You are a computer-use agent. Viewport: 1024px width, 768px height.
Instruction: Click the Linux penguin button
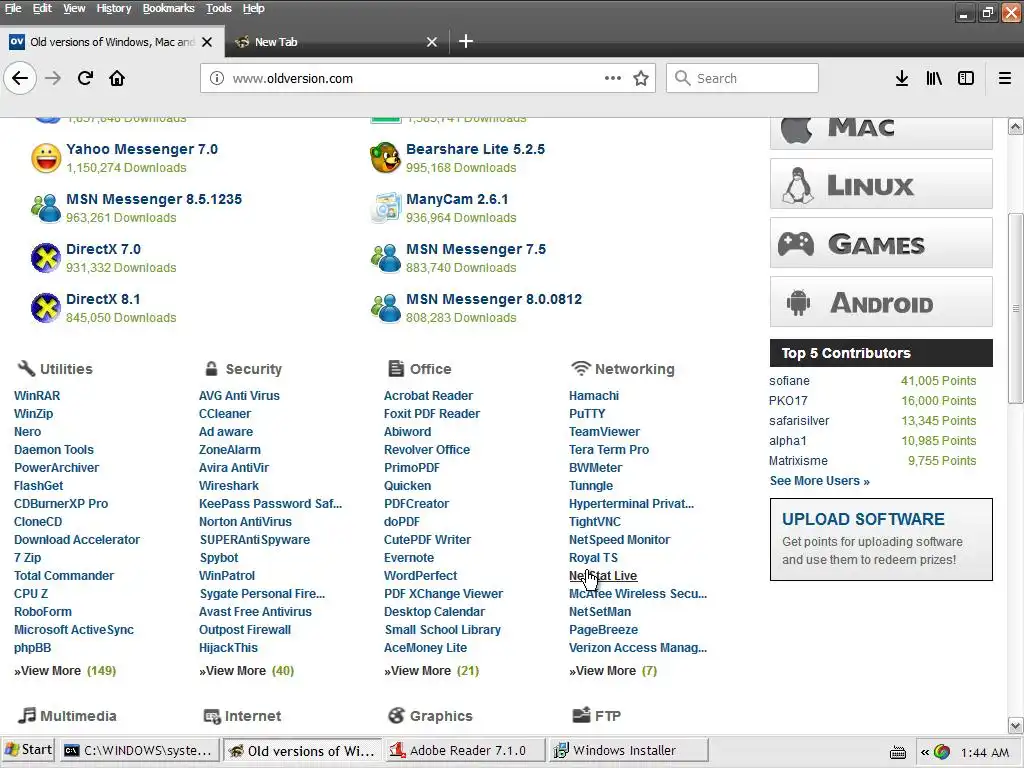point(881,184)
